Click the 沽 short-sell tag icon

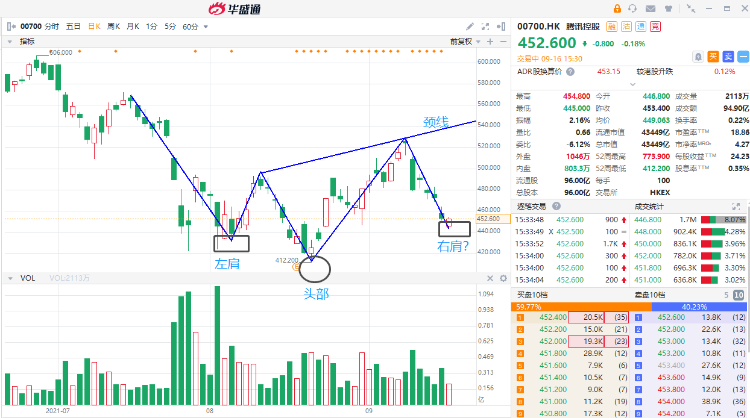[x=626, y=27]
